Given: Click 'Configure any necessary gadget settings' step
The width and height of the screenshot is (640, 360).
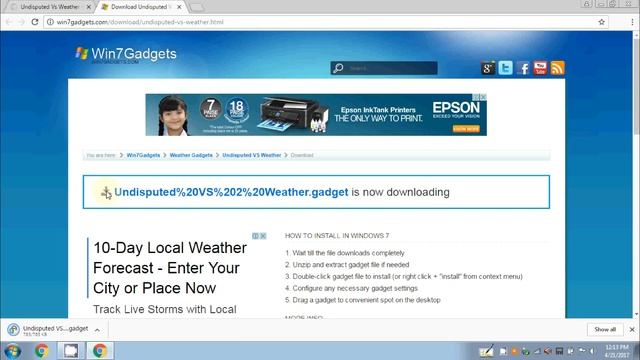Looking at the screenshot, I should tap(355, 289).
